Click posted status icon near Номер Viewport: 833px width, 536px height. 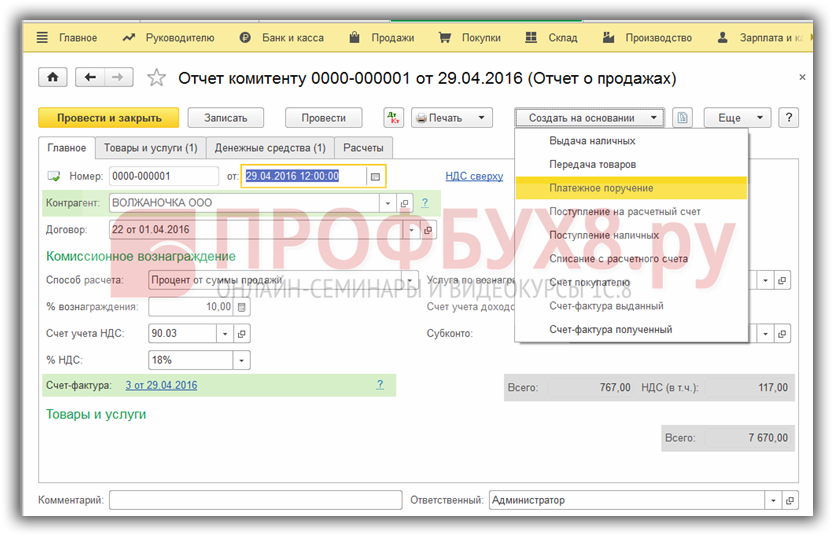[x=54, y=176]
